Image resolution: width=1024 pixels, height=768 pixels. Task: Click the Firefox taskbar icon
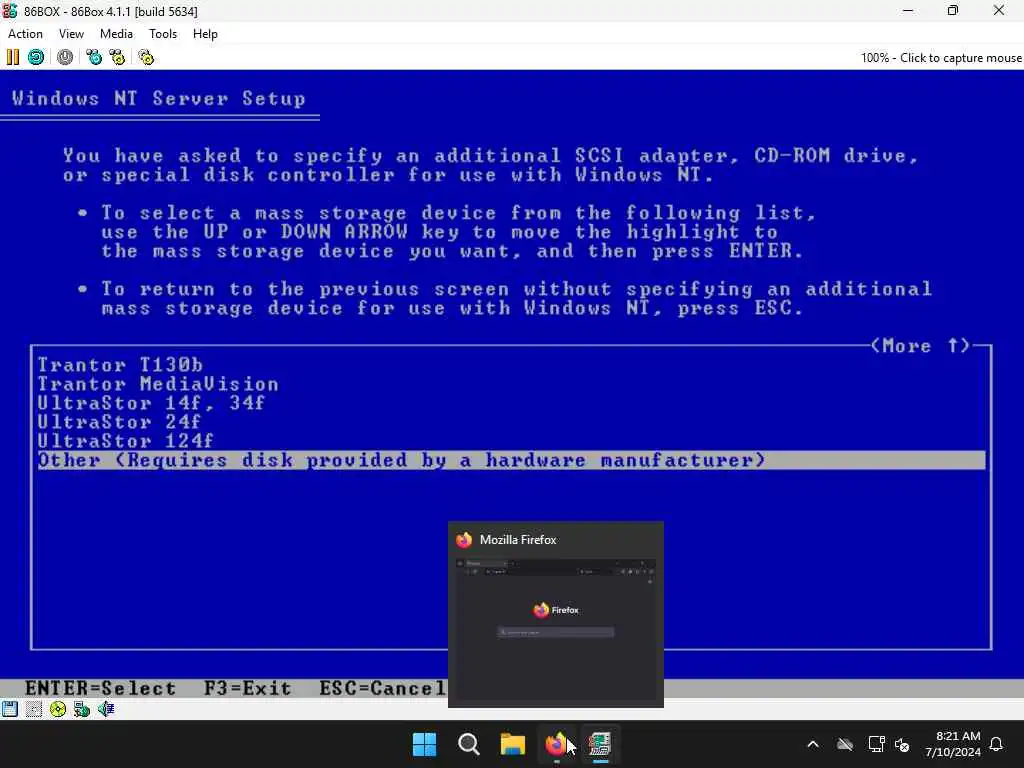556,744
